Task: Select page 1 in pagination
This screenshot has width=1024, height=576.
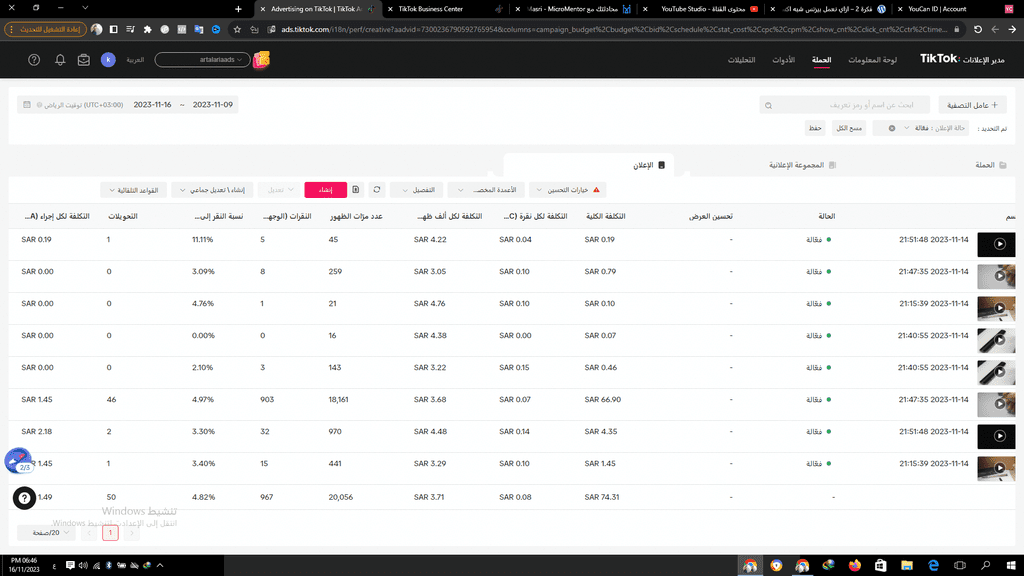Action: [x=110, y=533]
